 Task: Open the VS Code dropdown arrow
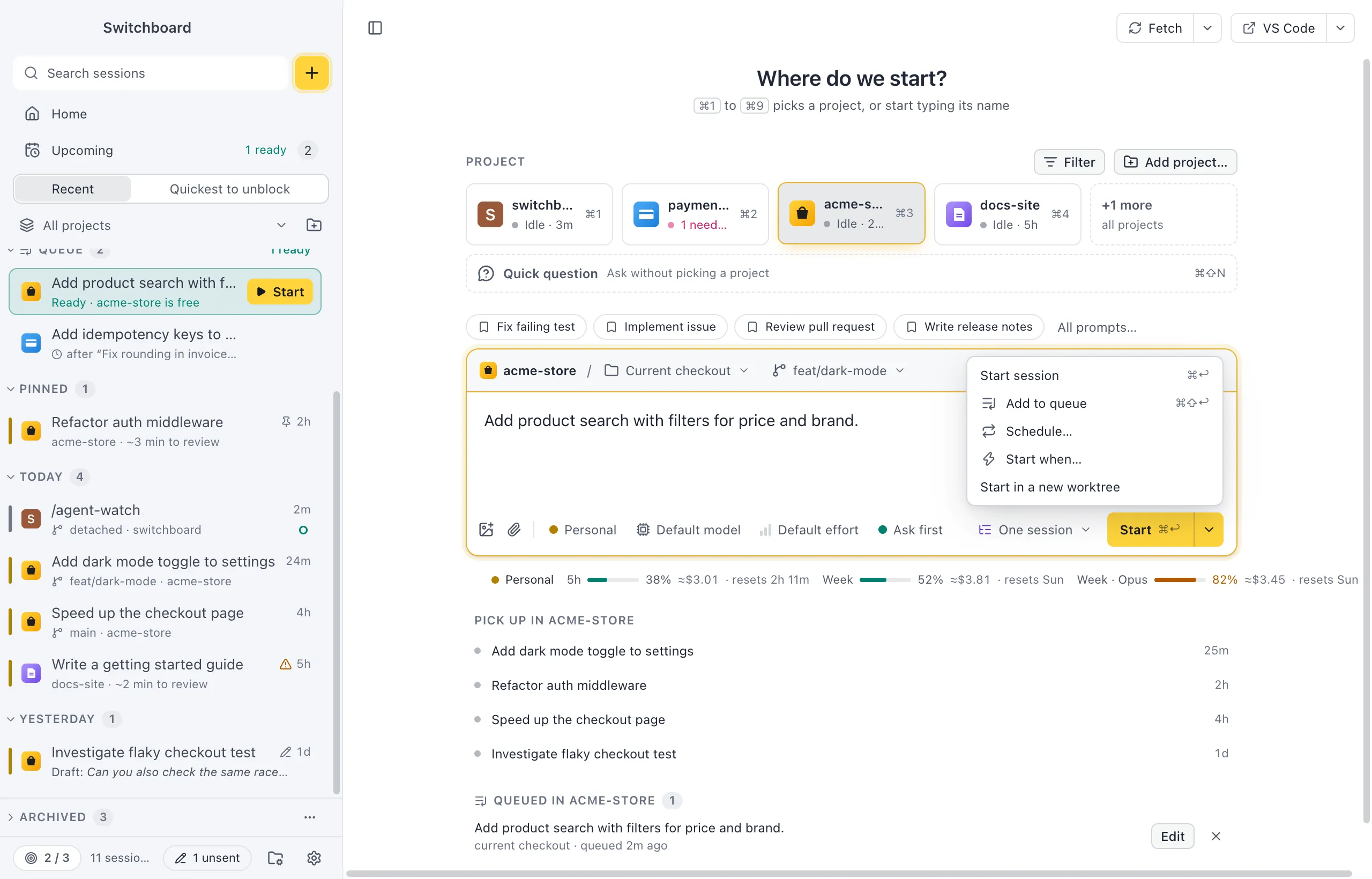[x=1340, y=28]
